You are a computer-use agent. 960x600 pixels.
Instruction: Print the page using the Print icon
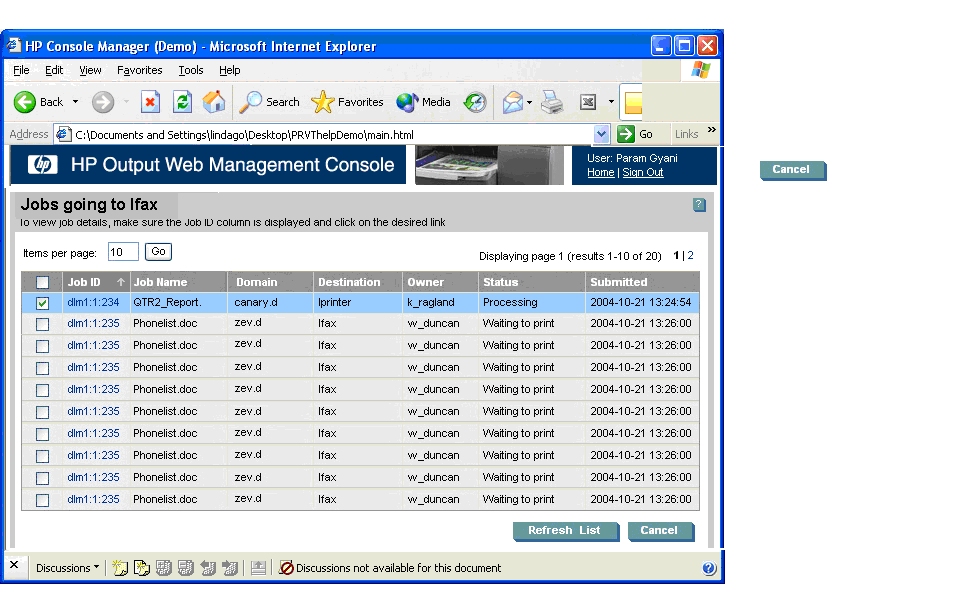(x=550, y=102)
